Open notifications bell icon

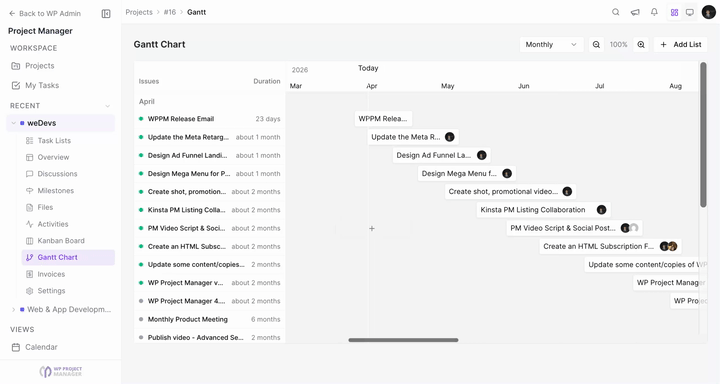coord(654,12)
